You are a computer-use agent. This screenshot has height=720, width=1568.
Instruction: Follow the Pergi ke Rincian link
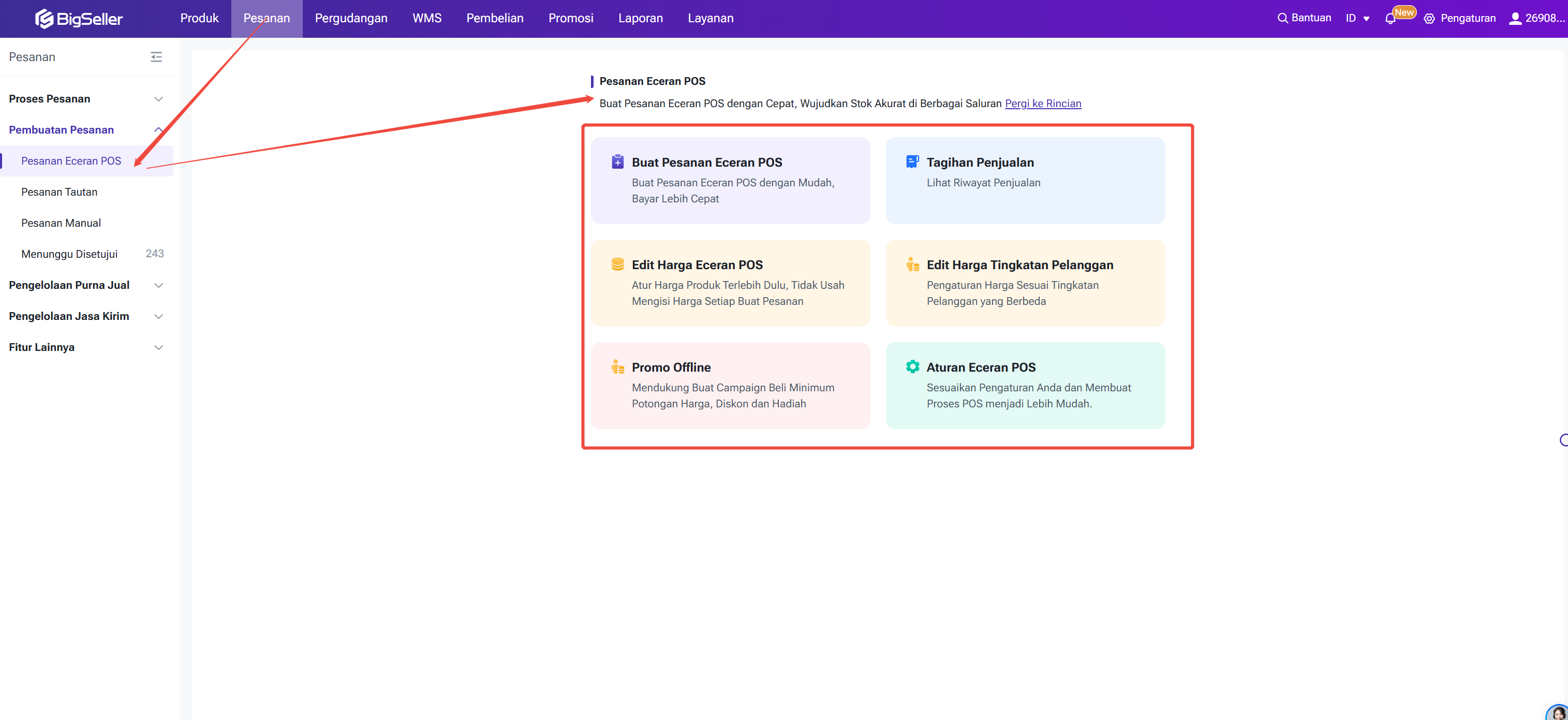[1042, 104]
